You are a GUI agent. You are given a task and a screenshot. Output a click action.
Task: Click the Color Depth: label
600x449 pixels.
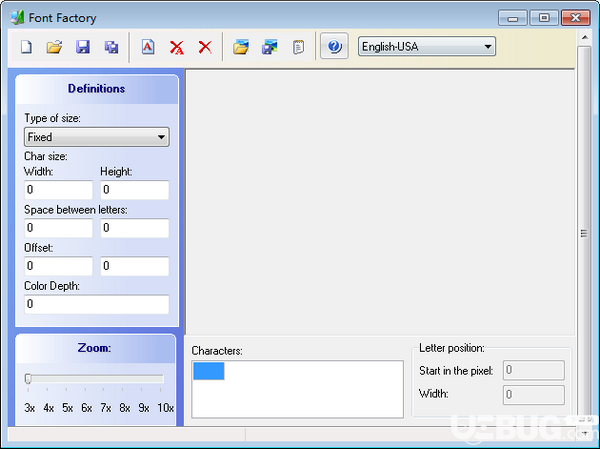point(52,286)
